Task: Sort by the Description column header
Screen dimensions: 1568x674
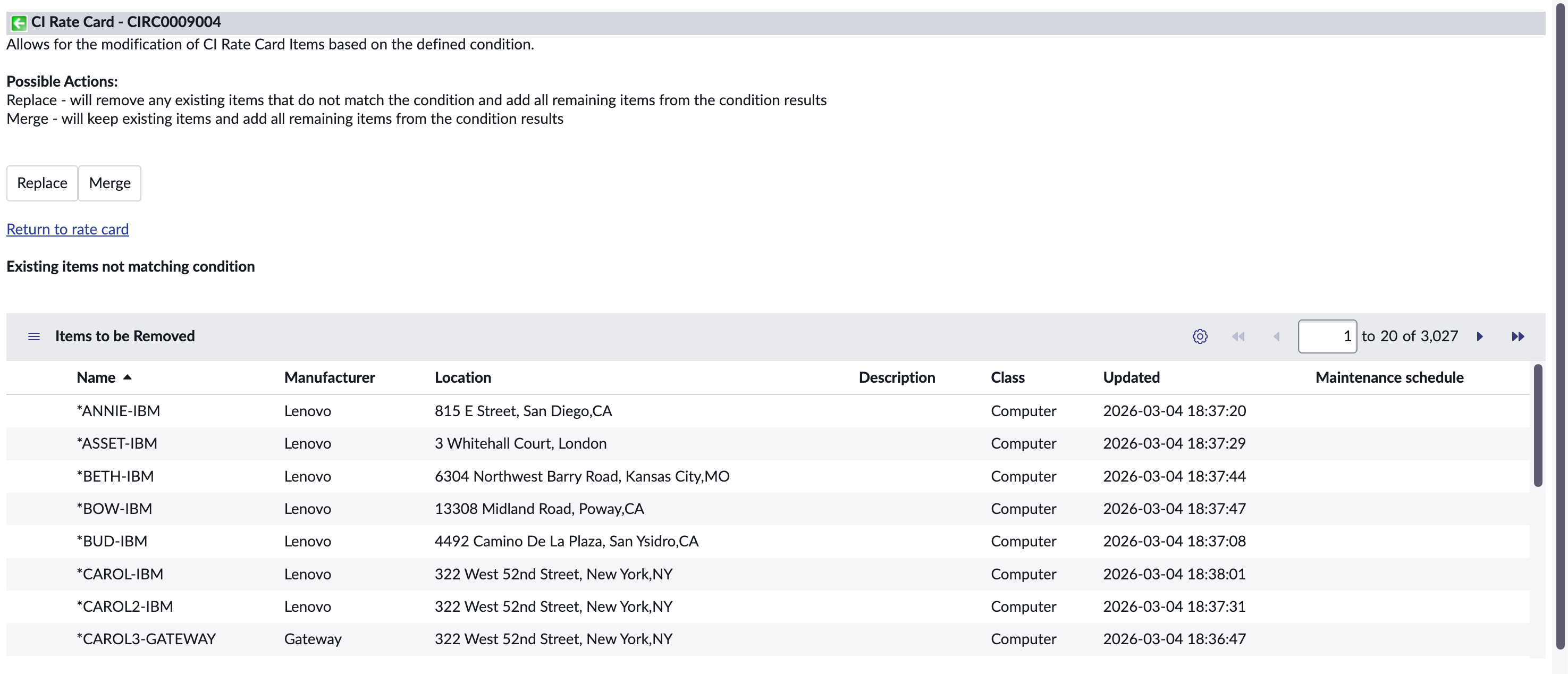Action: pyautogui.click(x=897, y=377)
